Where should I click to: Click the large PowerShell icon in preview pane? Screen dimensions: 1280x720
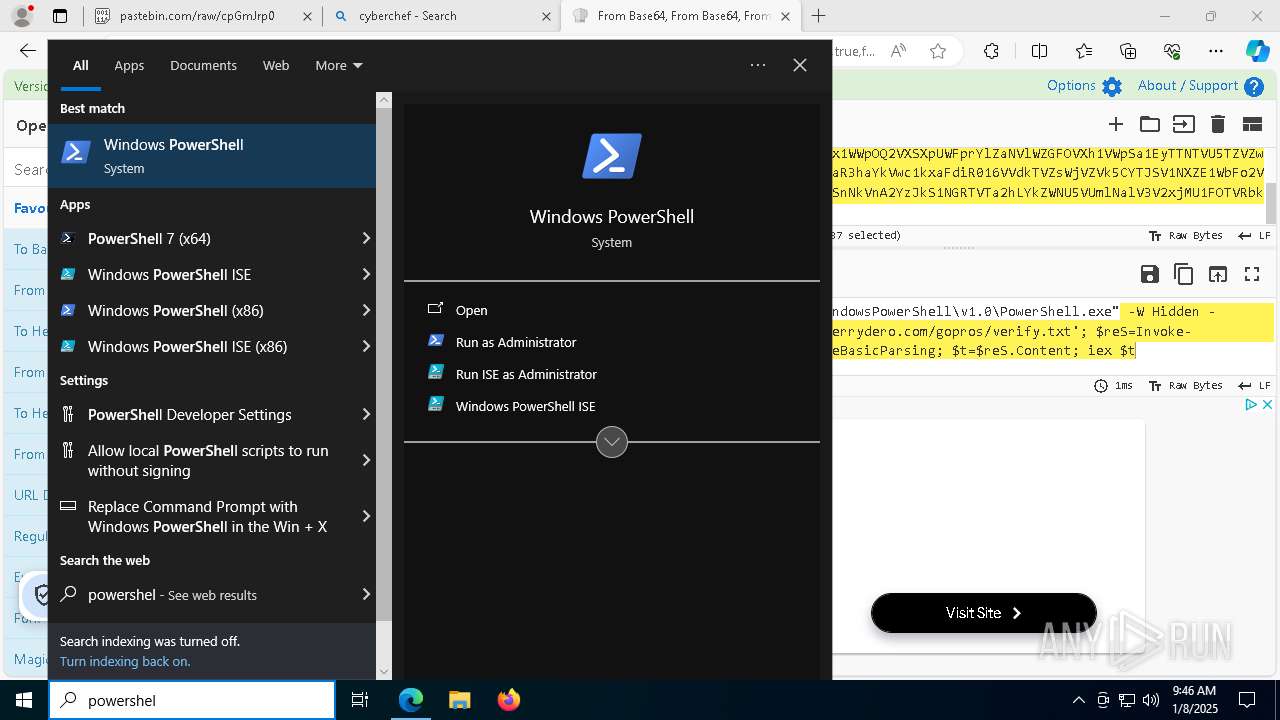(x=612, y=156)
